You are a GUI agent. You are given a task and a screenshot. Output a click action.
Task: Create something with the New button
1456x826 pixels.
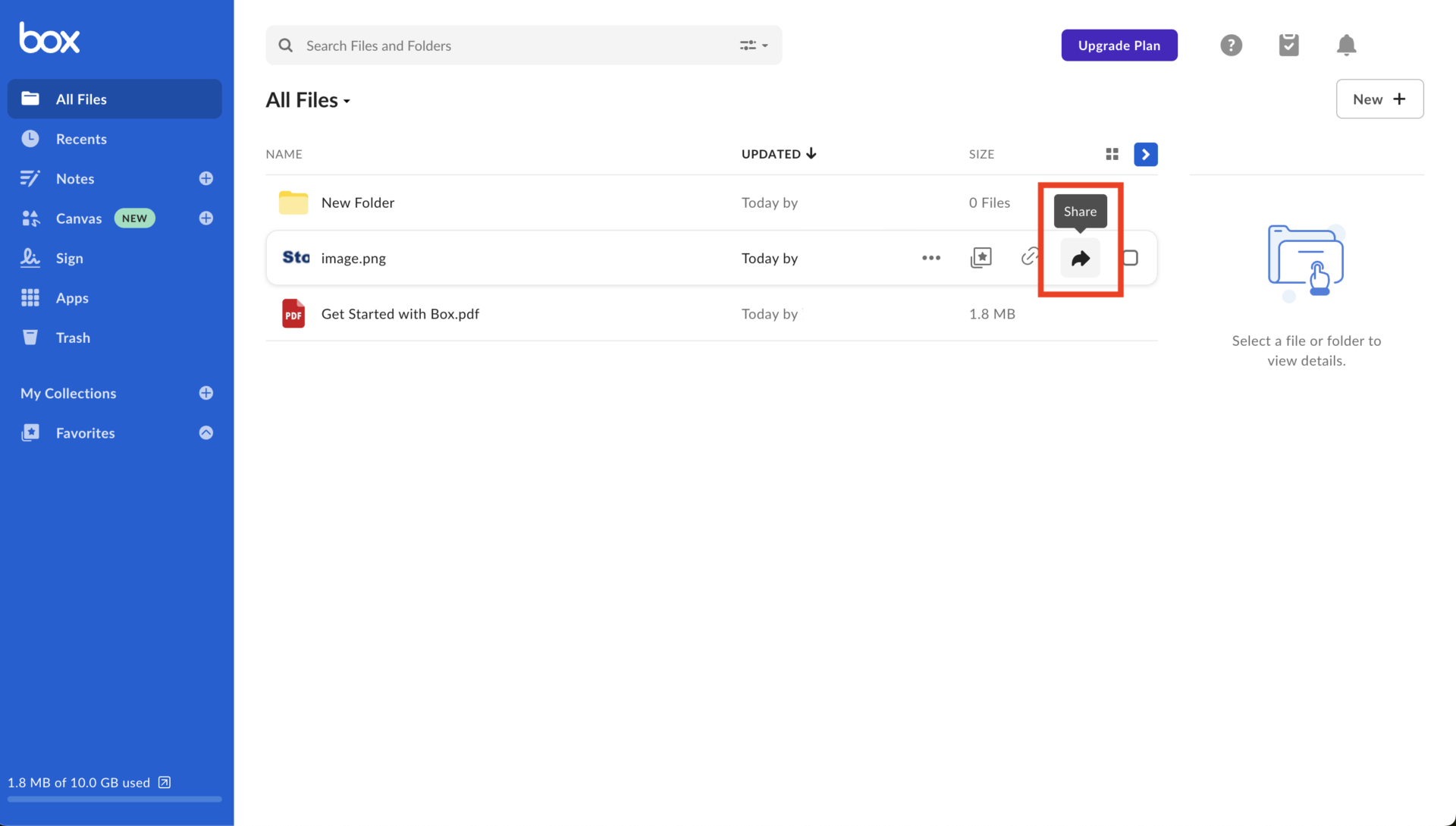click(1379, 99)
